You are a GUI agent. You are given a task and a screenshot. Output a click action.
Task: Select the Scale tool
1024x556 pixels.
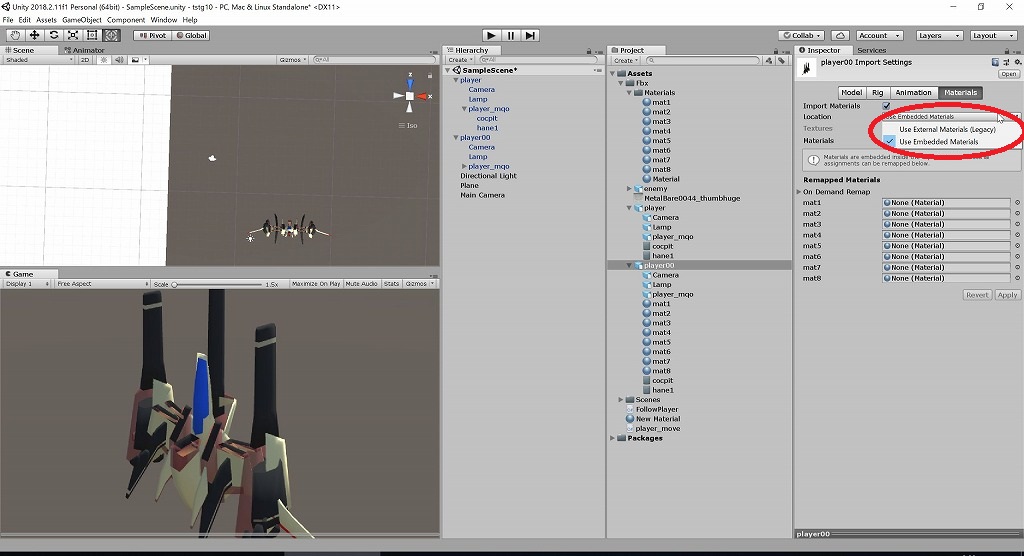pyautogui.click(x=72, y=35)
